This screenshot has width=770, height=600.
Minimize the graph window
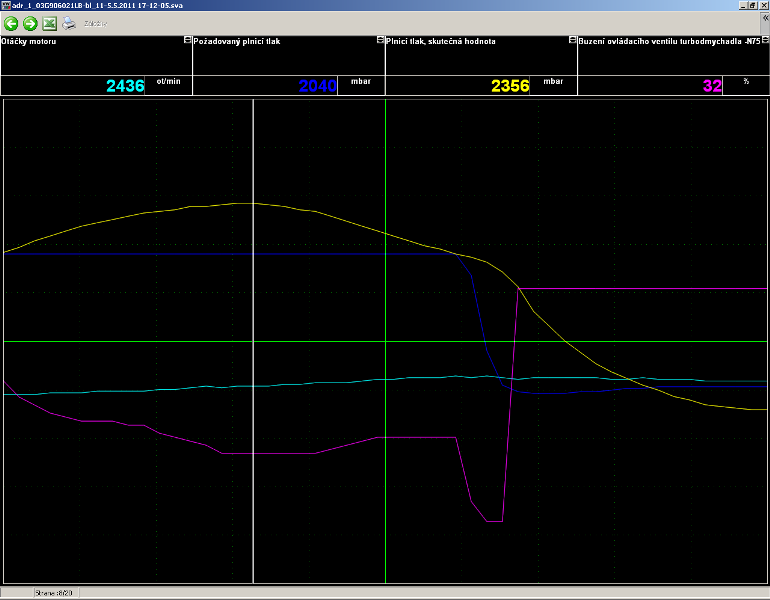click(x=743, y=5)
